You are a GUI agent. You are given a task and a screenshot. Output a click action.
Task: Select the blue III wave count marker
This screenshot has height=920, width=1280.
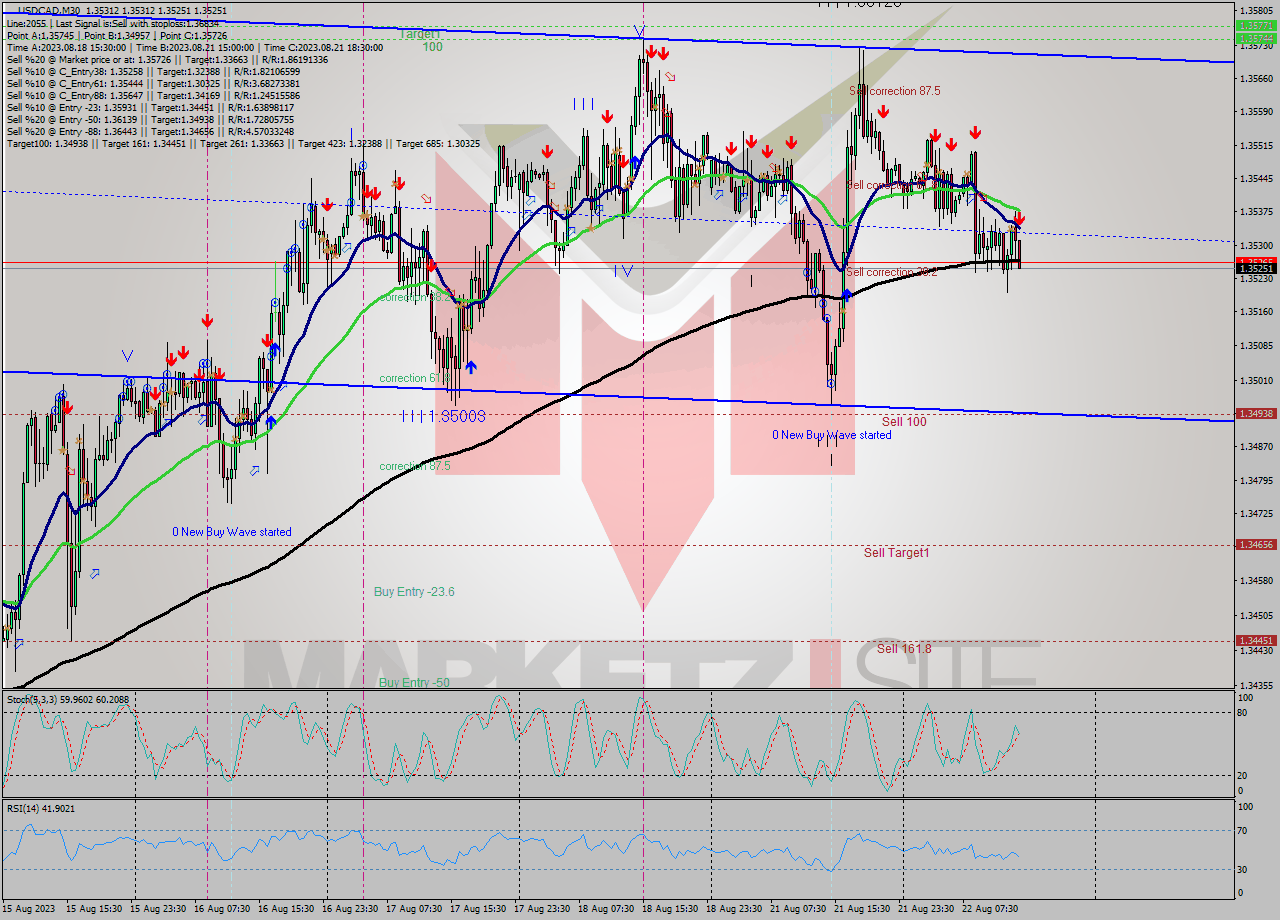pyautogui.click(x=583, y=103)
